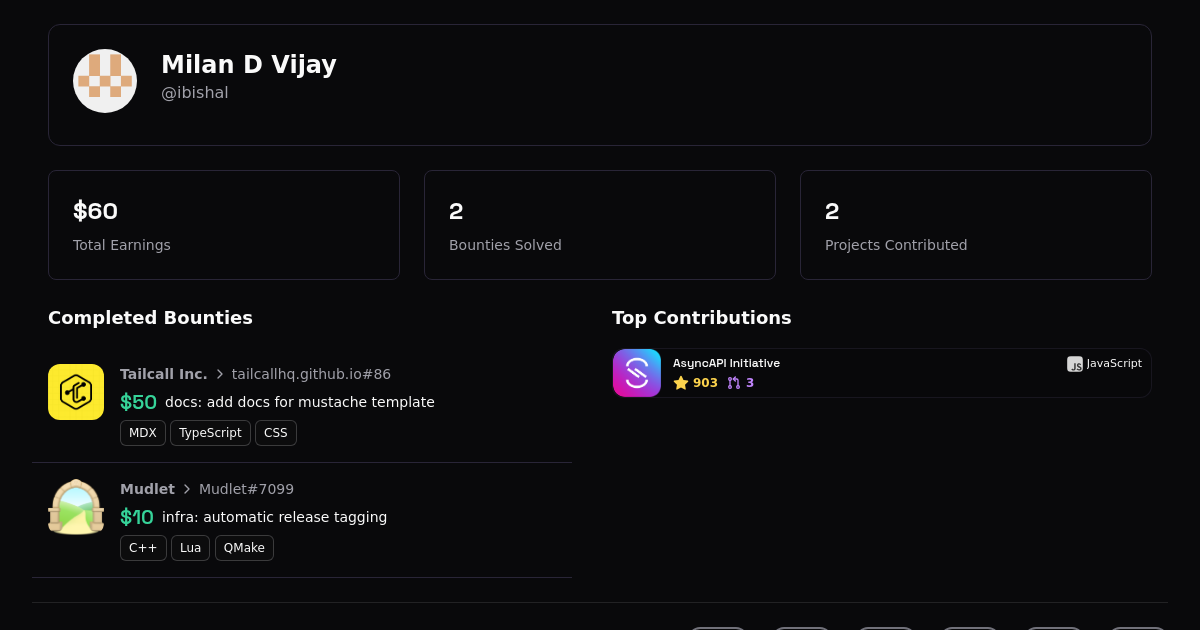Viewport: 1200px width, 630px height.
Task: Open "docs: add docs for mustache template" bounty
Action: 300,402
